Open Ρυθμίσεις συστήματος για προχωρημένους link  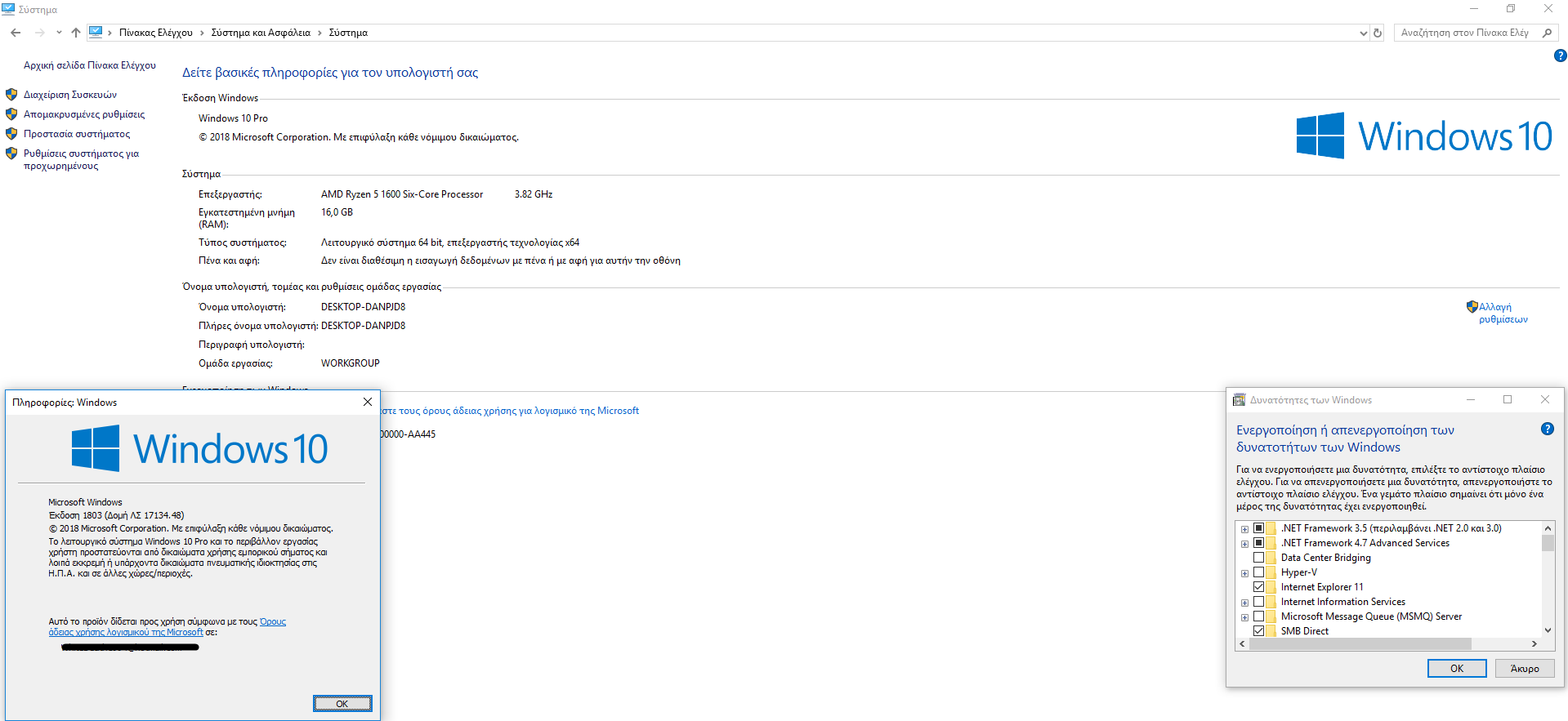coord(81,159)
